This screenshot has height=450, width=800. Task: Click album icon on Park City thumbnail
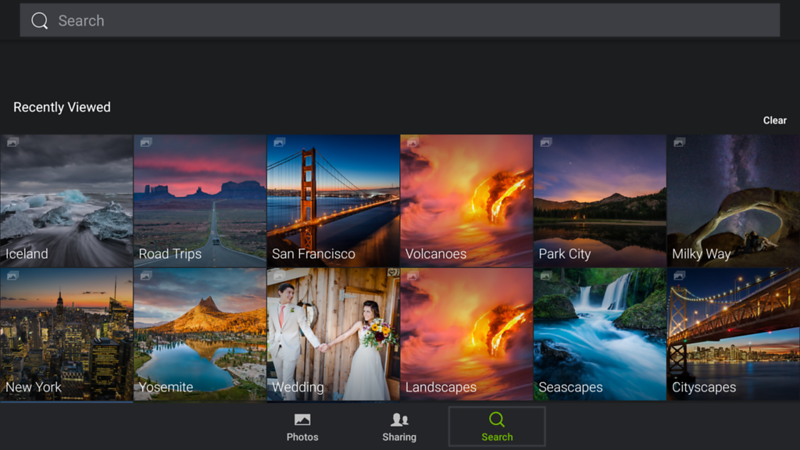pos(546,142)
